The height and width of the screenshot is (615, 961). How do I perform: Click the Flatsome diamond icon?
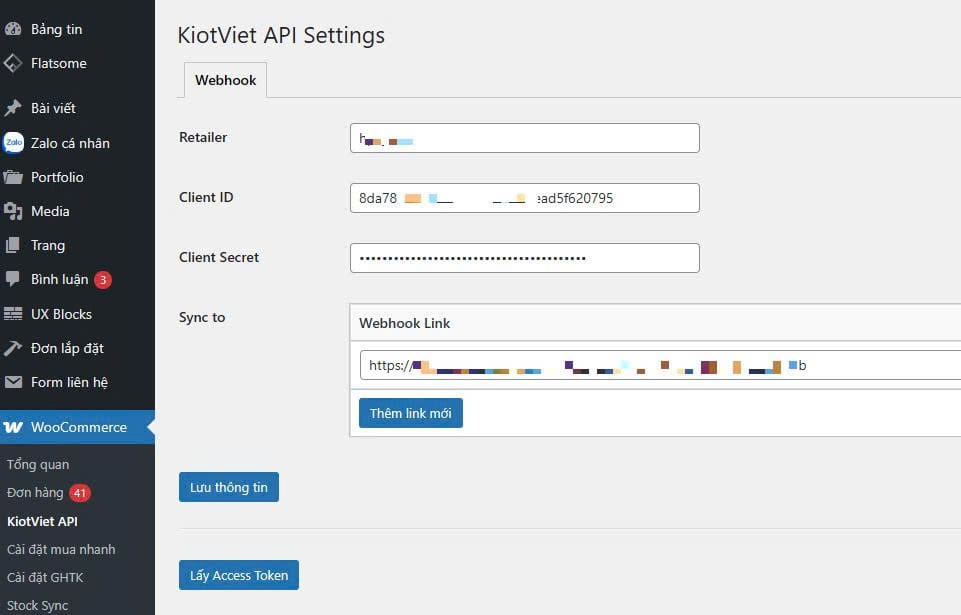coord(13,63)
